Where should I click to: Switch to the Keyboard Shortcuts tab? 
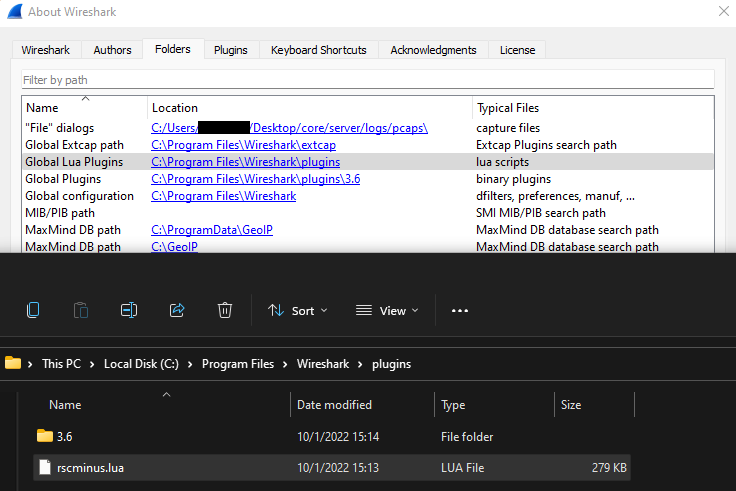319,50
